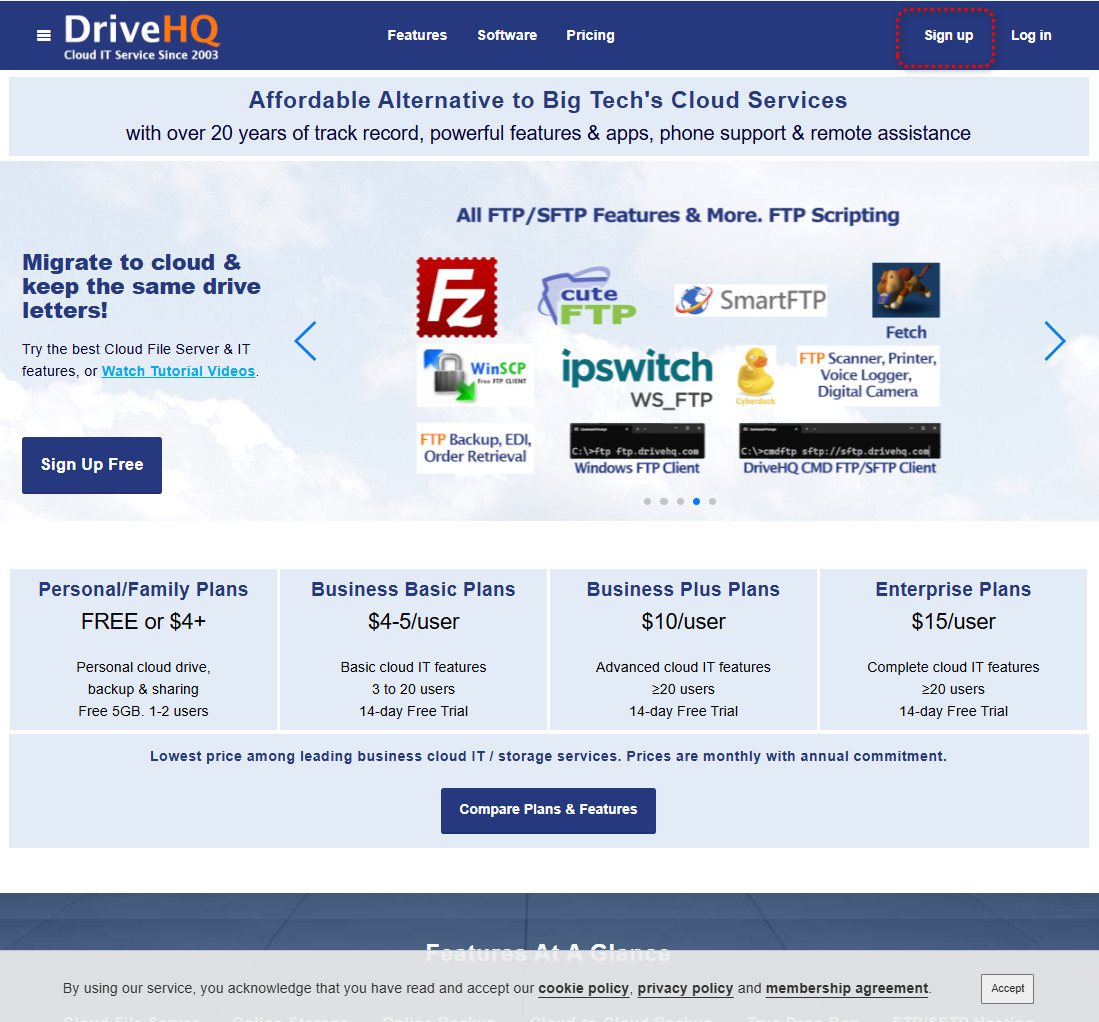Click the 'FREE or $4+' price text
1099x1022 pixels.
coord(143,622)
